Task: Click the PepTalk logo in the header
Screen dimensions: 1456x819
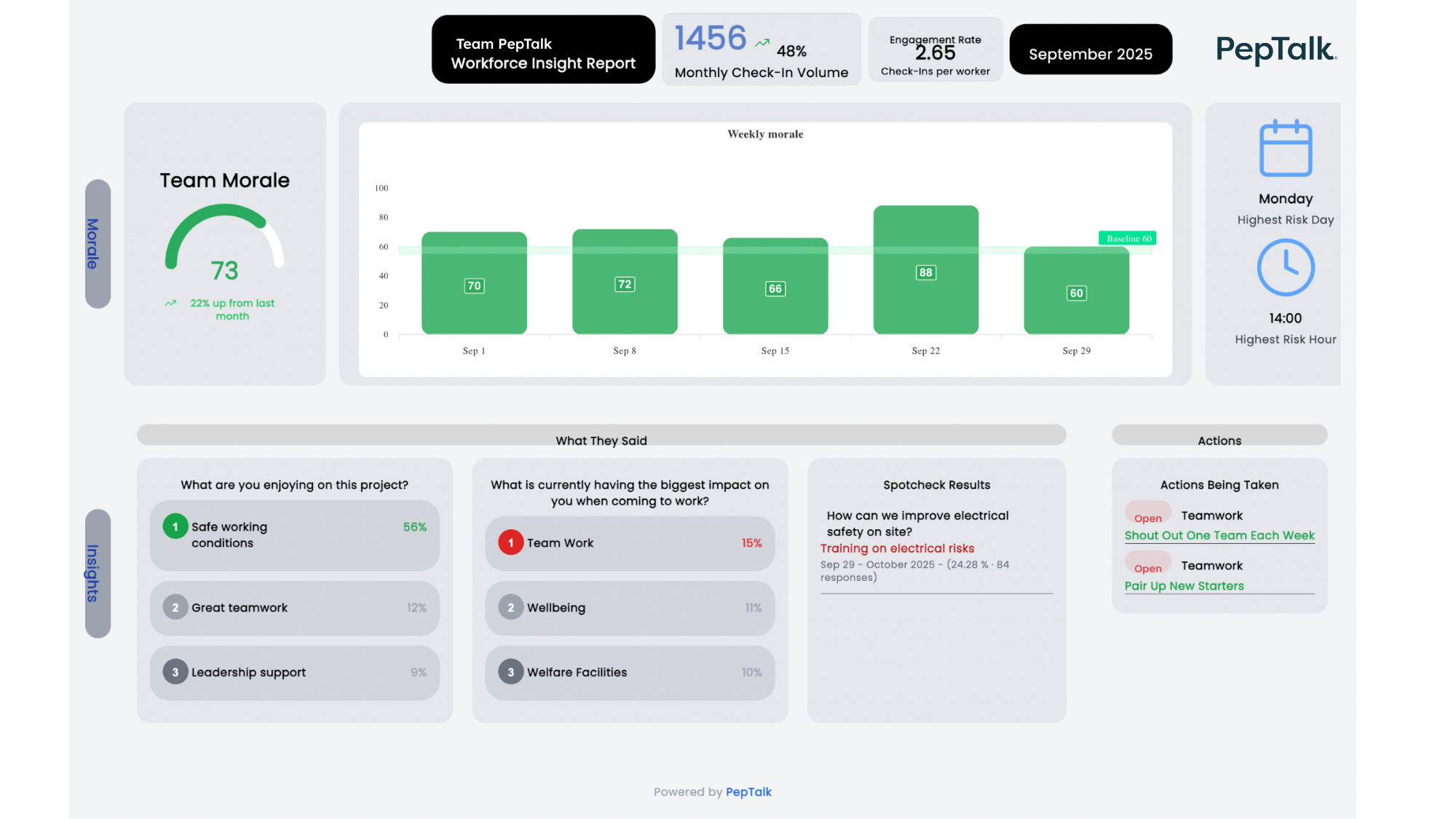Action: tap(1275, 50)
